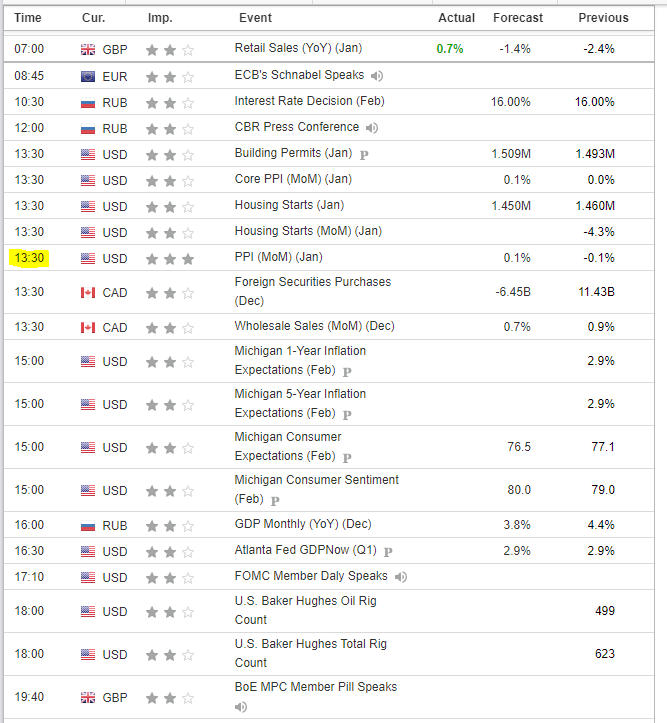Click preliminary 'P' icon beside Building Permits (Jan)
This screenshot has width=667, height=723.
pyautogui.click(x=364, y=155)
